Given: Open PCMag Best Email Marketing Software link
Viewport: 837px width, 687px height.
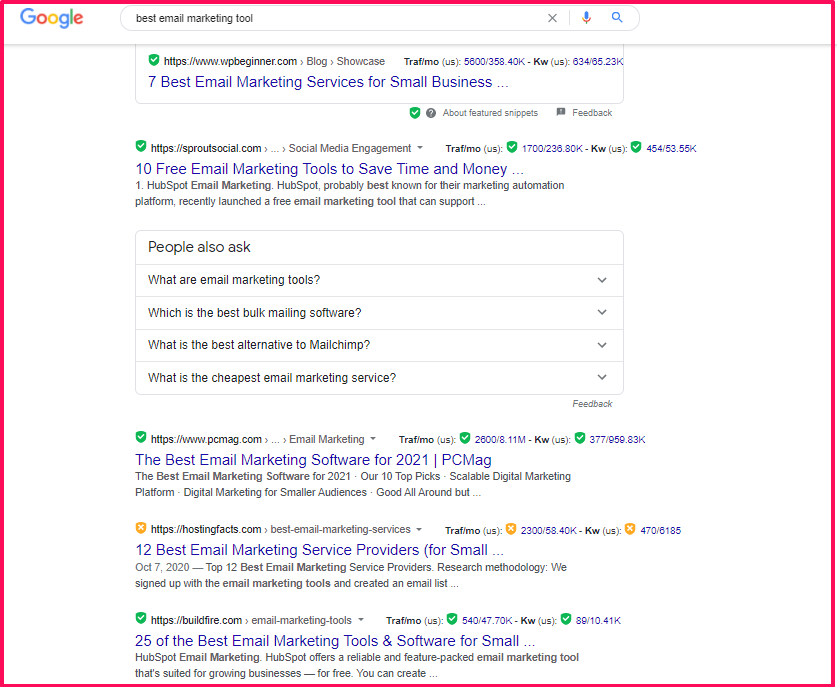Looking at the screenshot, I should point(313,460).
